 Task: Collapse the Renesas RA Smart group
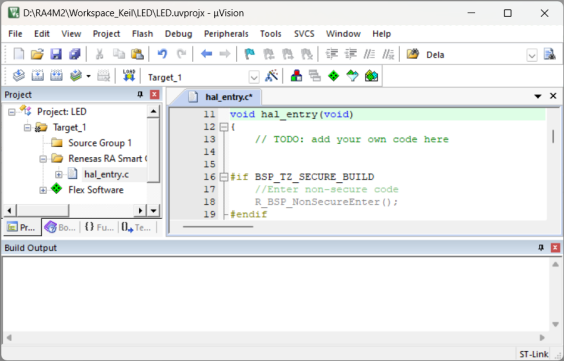(x=43, y=159)
